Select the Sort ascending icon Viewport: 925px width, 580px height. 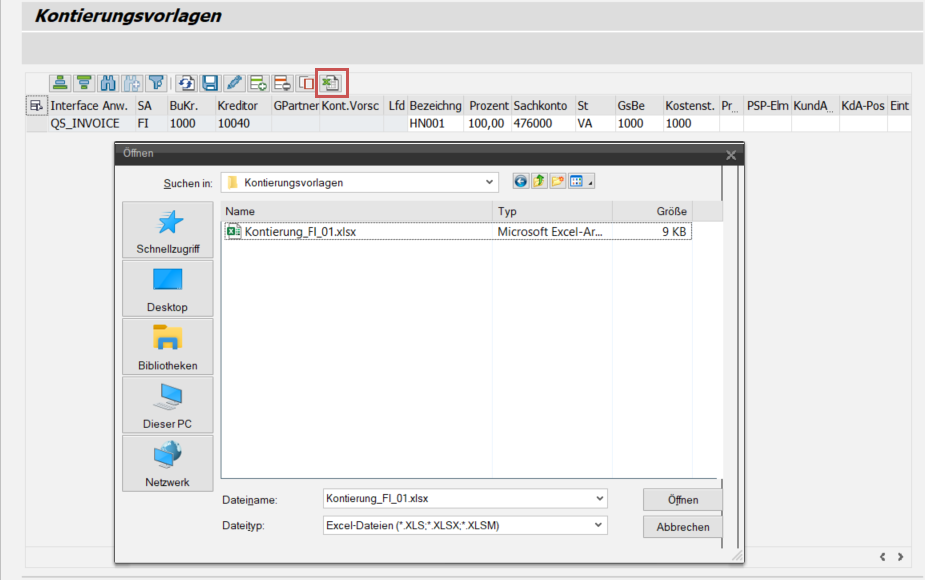tap(59, 83)
